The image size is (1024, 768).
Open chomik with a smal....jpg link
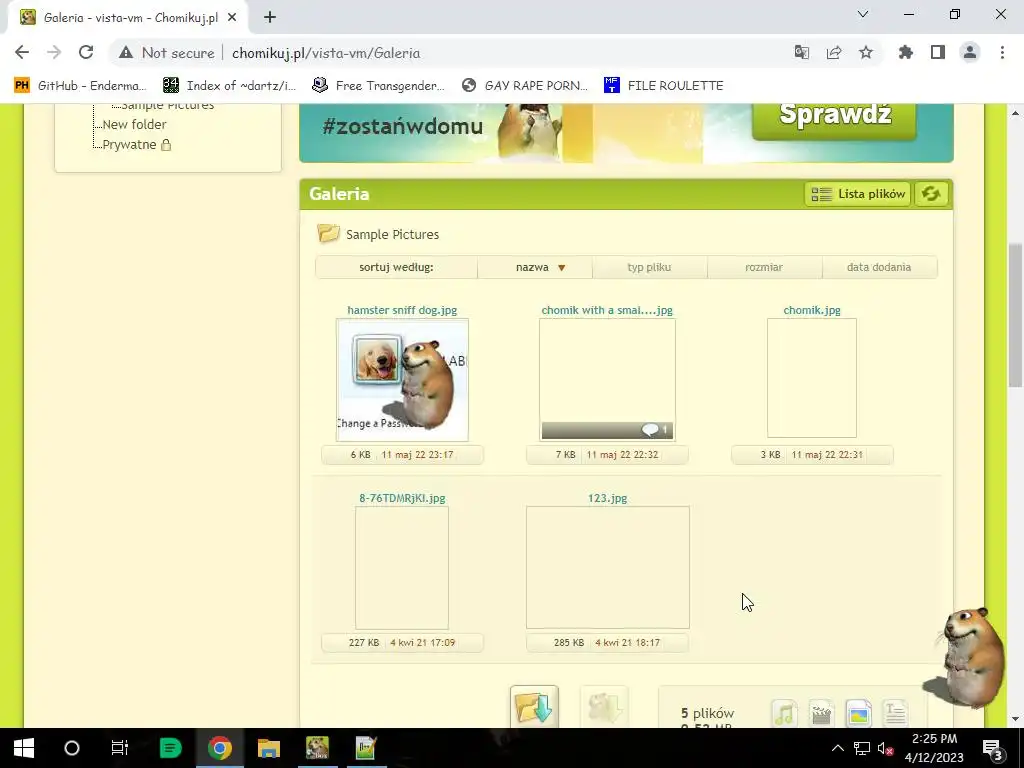[x=607, y=310]
